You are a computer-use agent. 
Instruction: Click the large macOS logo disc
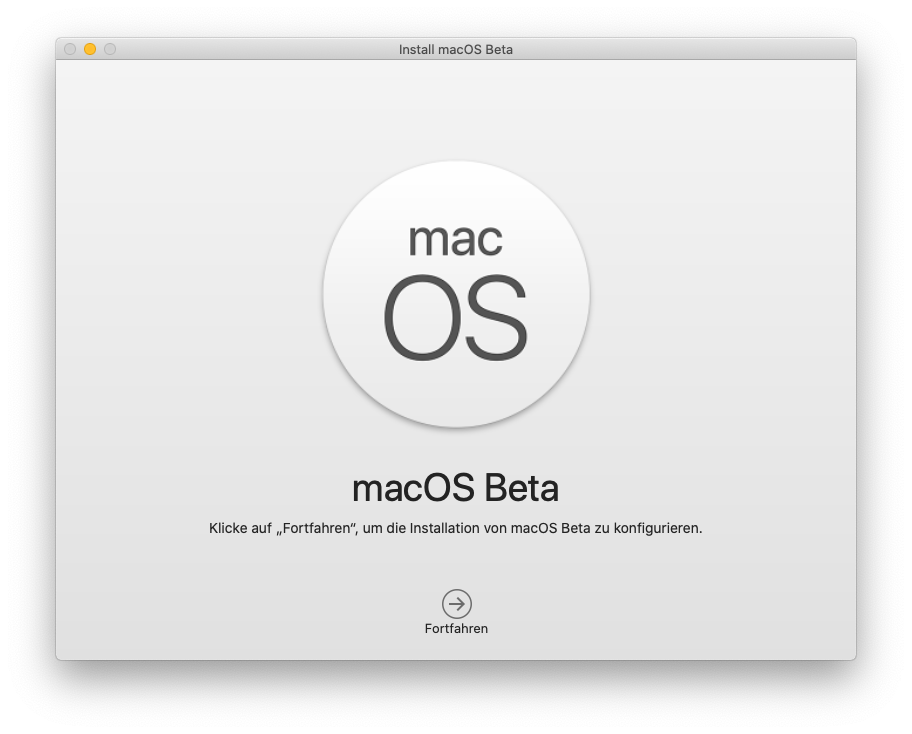457,294
